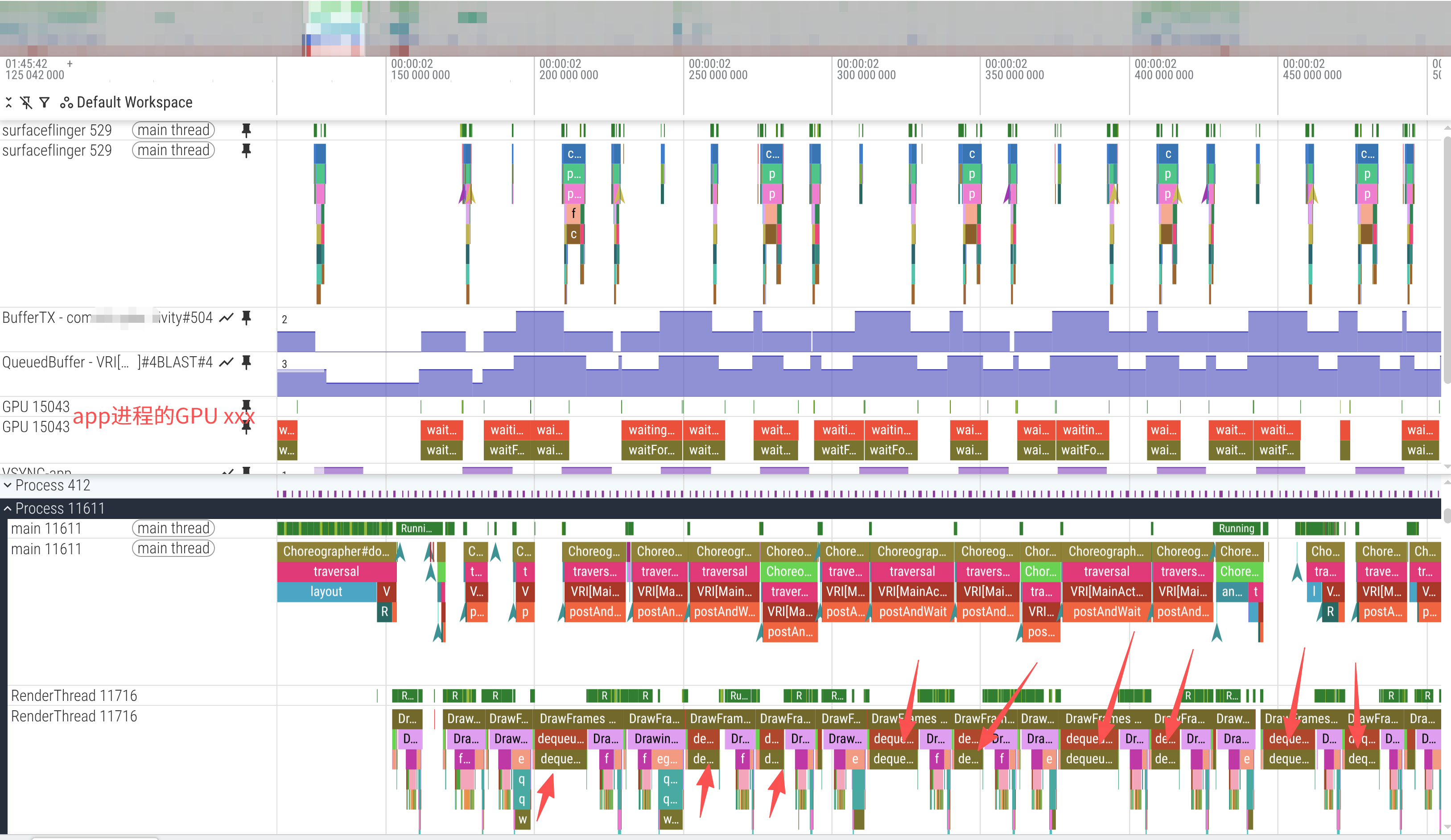This screenshot has width=1451, height=840.
Task: Collapse the Process 11611 group
Action: 8,508
